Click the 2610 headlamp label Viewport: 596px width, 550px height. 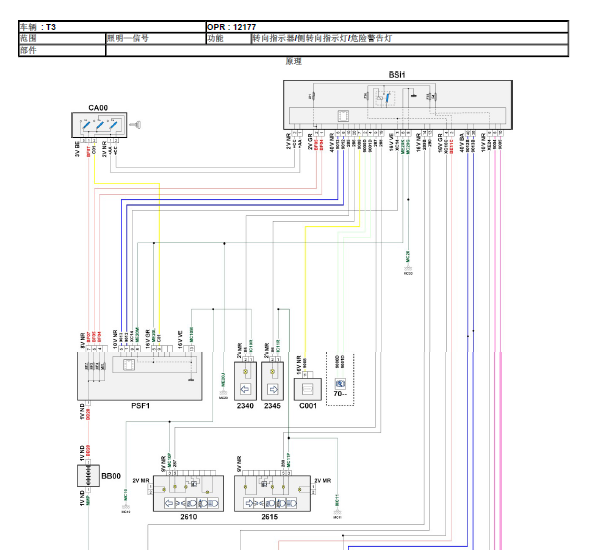[189, 517]
